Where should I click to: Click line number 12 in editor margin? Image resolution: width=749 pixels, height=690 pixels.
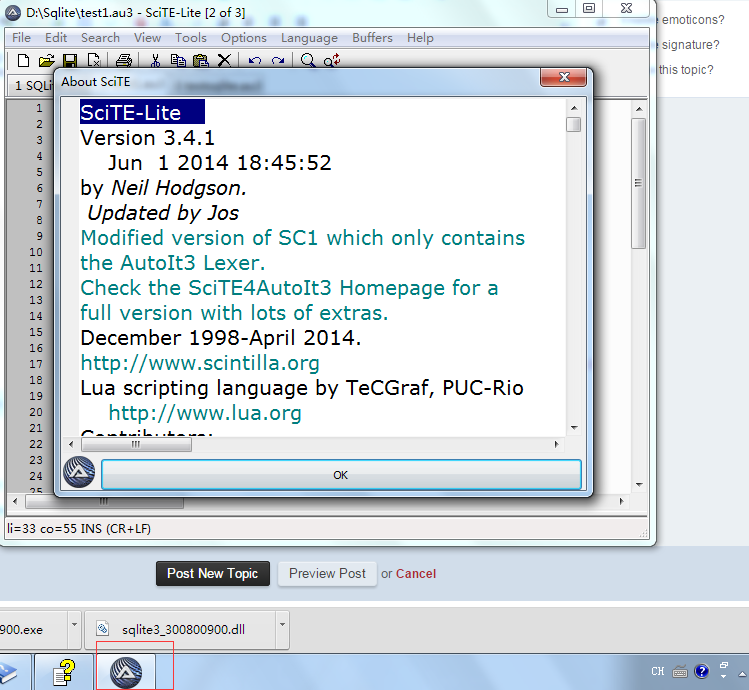(36, 284)
